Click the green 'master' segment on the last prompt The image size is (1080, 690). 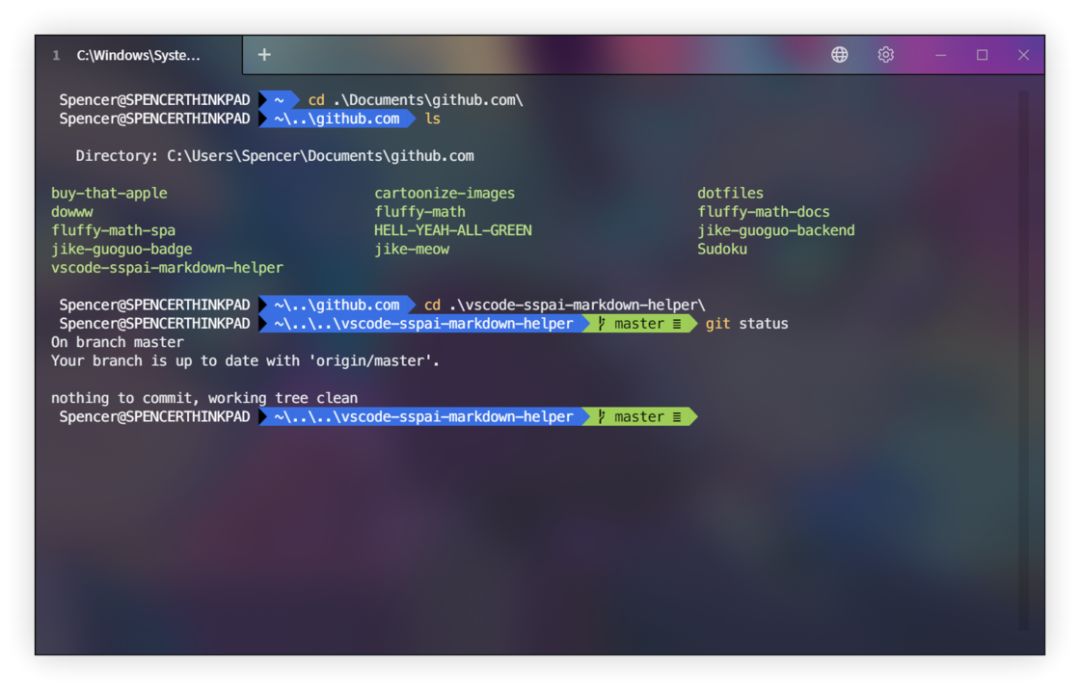640,416
